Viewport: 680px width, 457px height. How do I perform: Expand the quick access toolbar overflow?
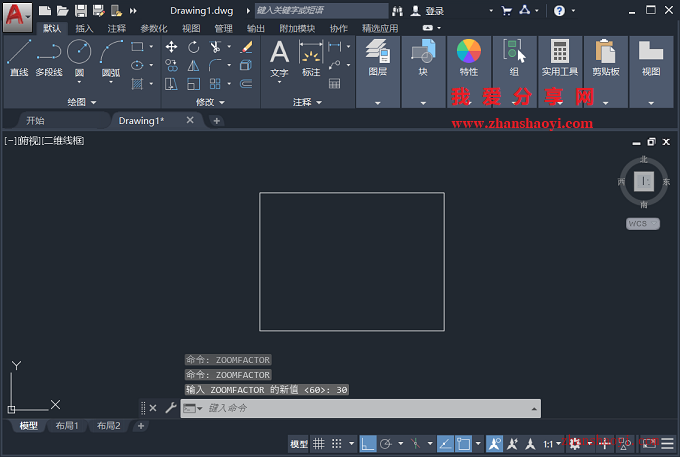click(x=133, y=11)
